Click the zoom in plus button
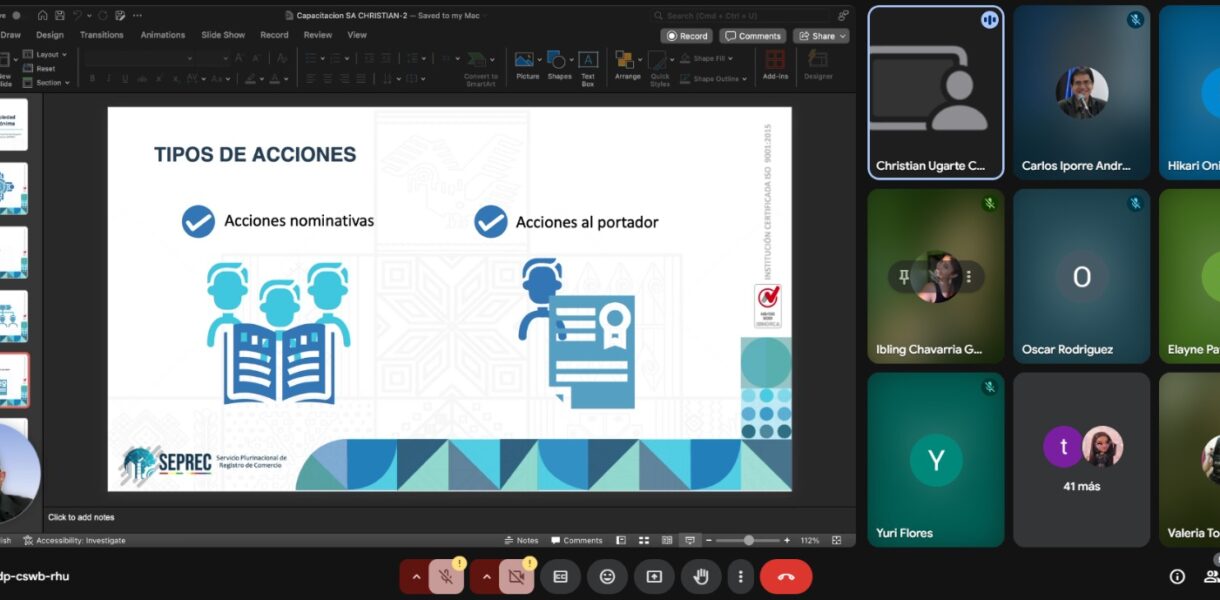1220x600 pixels. pos(787,540)
